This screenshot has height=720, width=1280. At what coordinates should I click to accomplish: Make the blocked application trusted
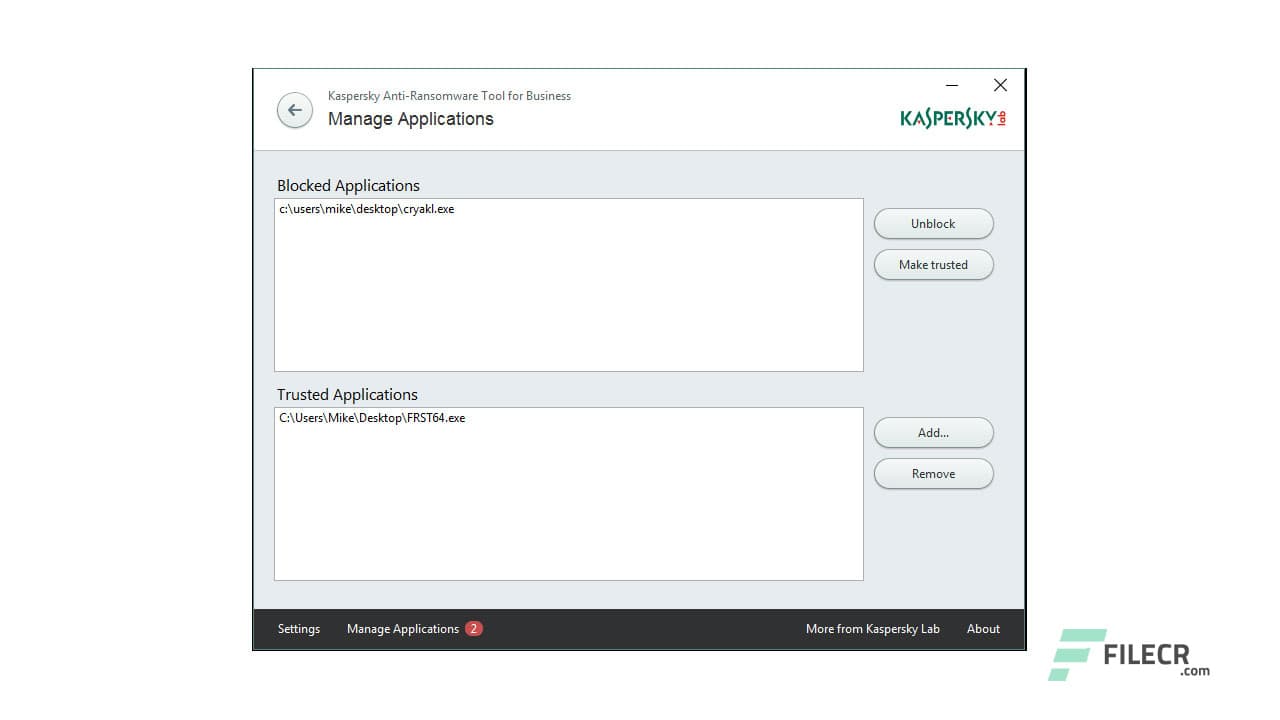point(933,264)
